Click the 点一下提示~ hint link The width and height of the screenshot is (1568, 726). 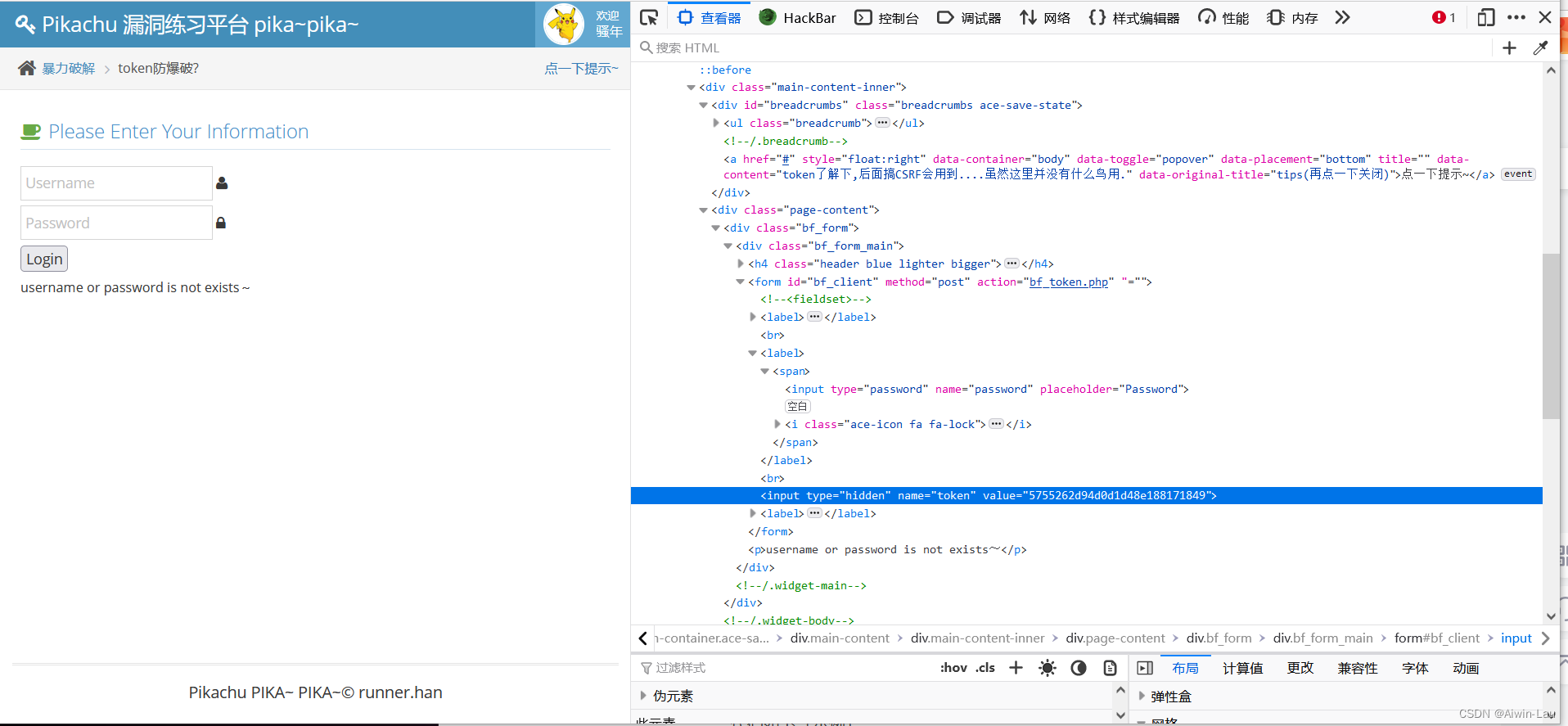[581, 69]
